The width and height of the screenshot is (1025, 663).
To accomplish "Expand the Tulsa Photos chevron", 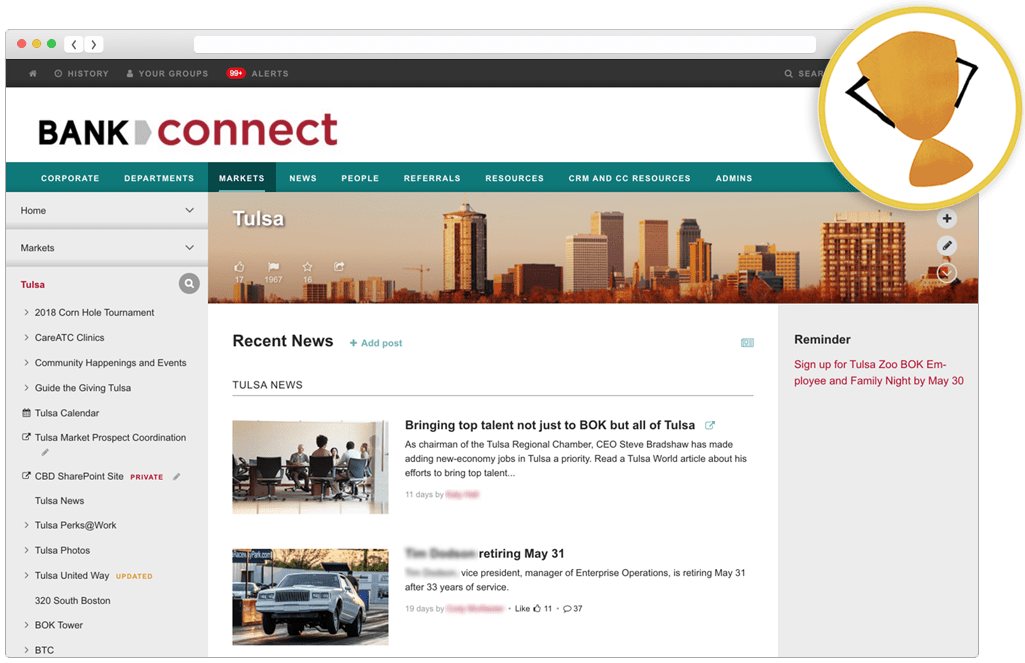I will [x=26, y=551].
